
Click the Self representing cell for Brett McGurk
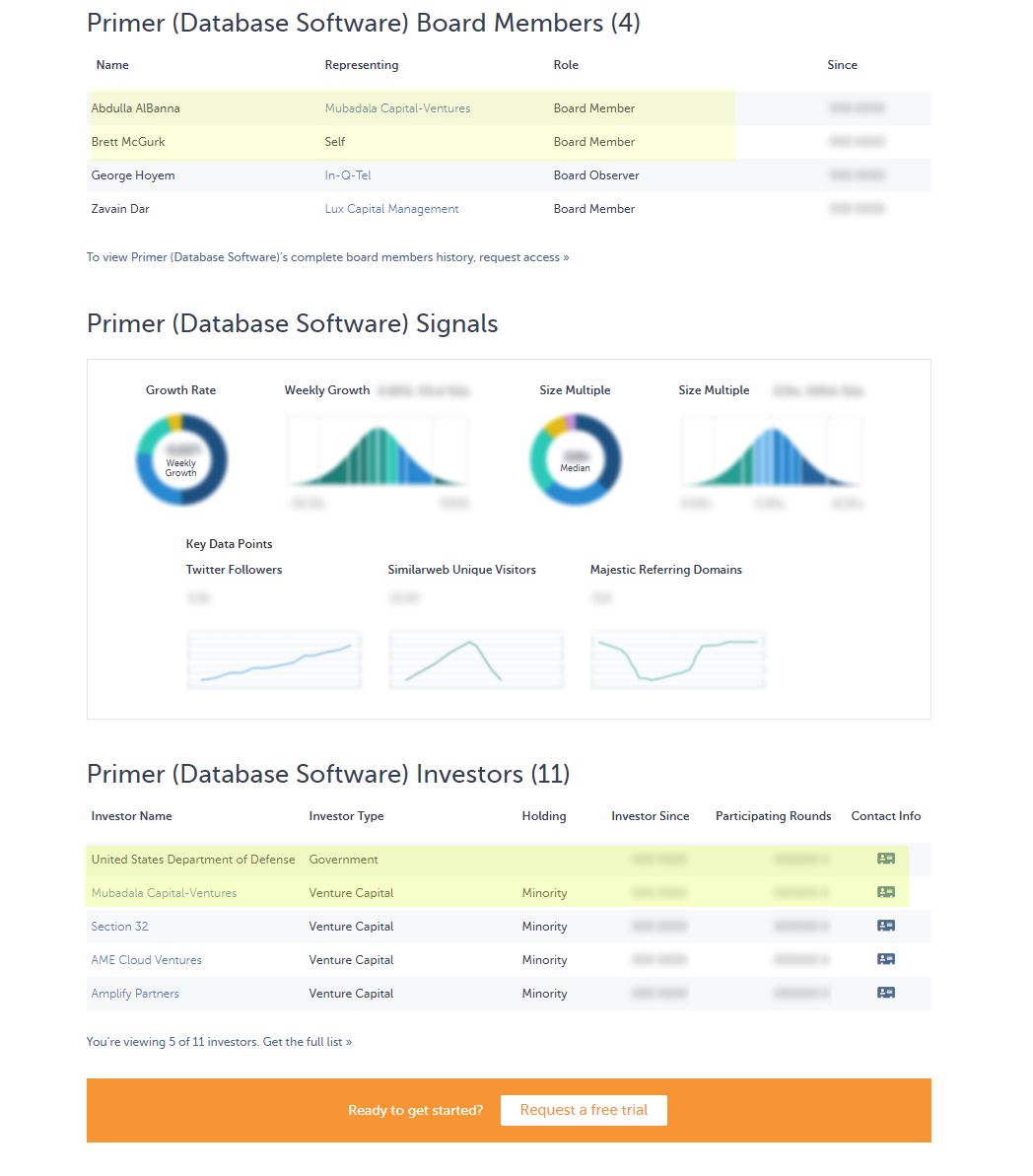tap(335, 142)
